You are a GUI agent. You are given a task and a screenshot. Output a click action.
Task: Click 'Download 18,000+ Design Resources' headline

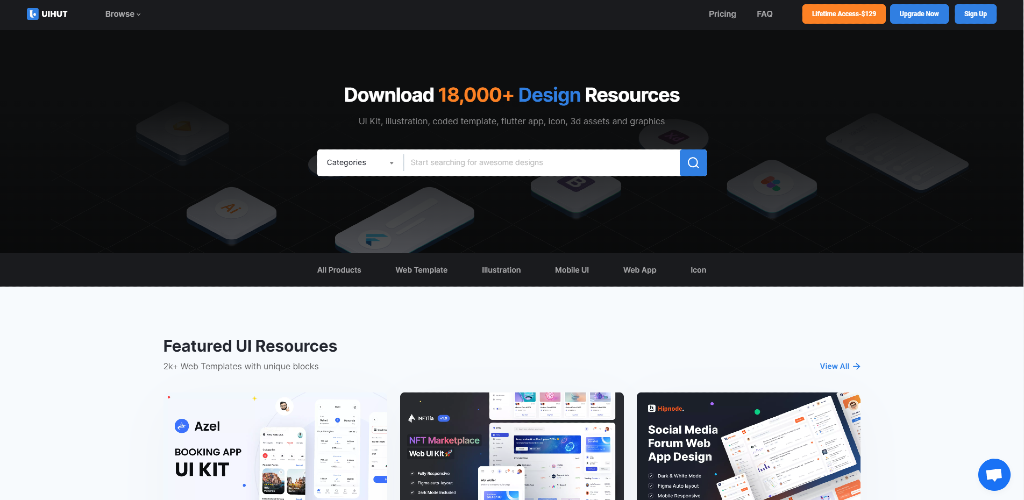(512, 95)
